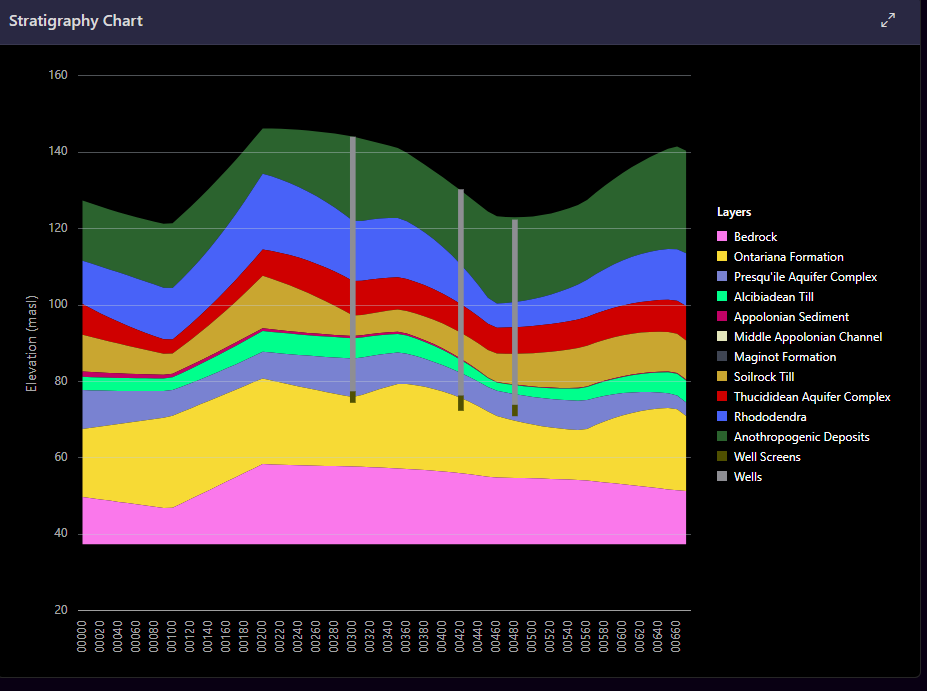
Task: Click the Stratigraphy Chart title
Action: point(76,21)
